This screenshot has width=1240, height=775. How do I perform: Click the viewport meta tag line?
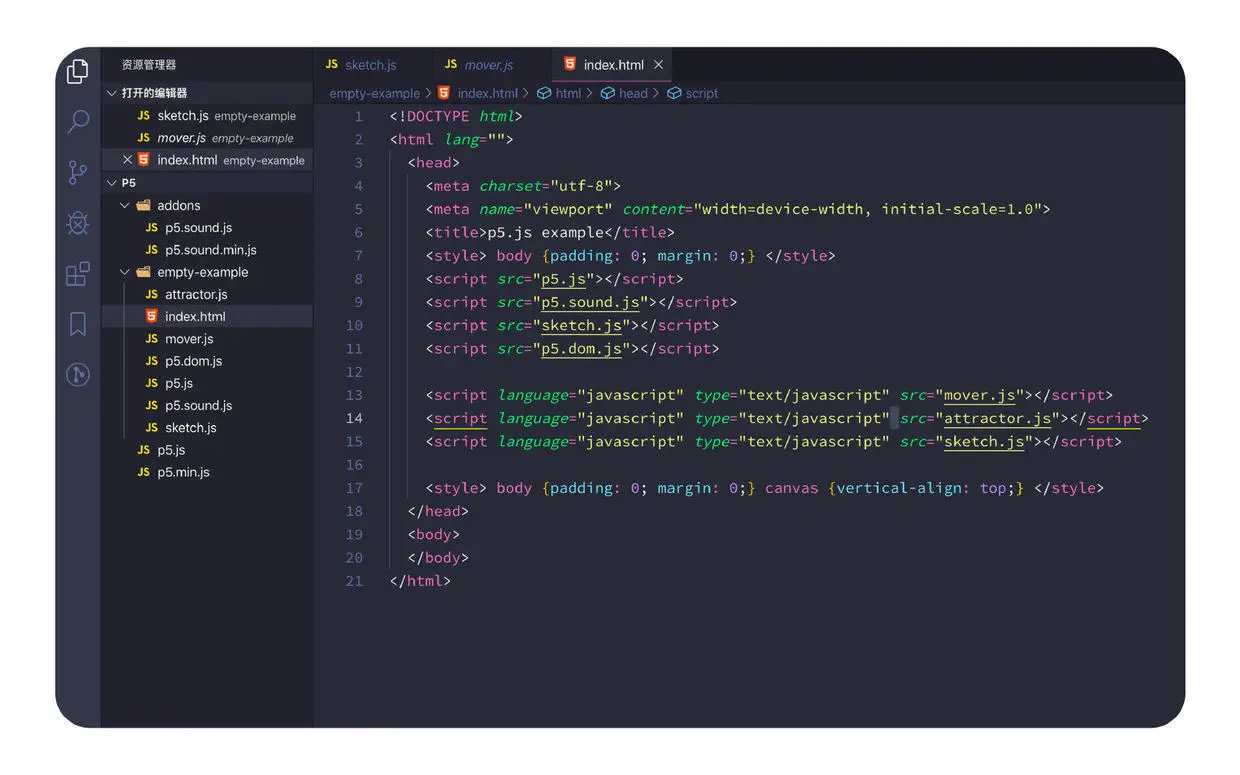[738, 209]
